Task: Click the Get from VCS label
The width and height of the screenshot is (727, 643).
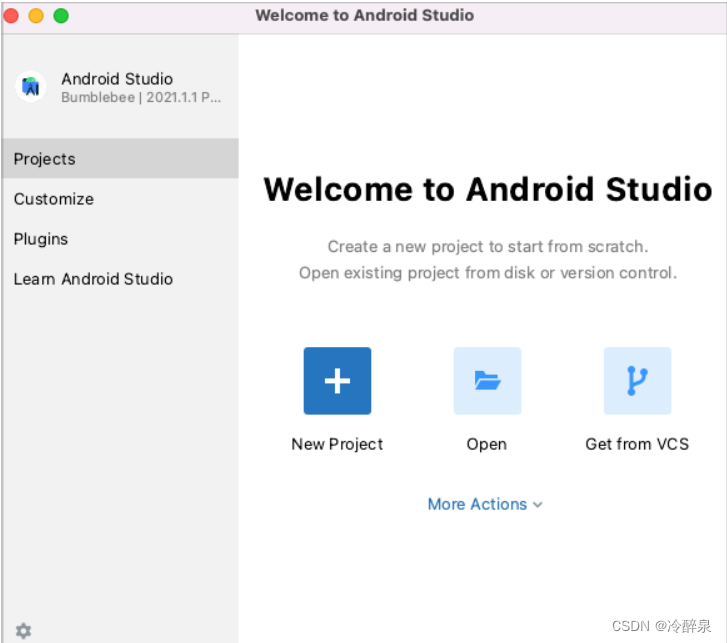Action: 637,444
